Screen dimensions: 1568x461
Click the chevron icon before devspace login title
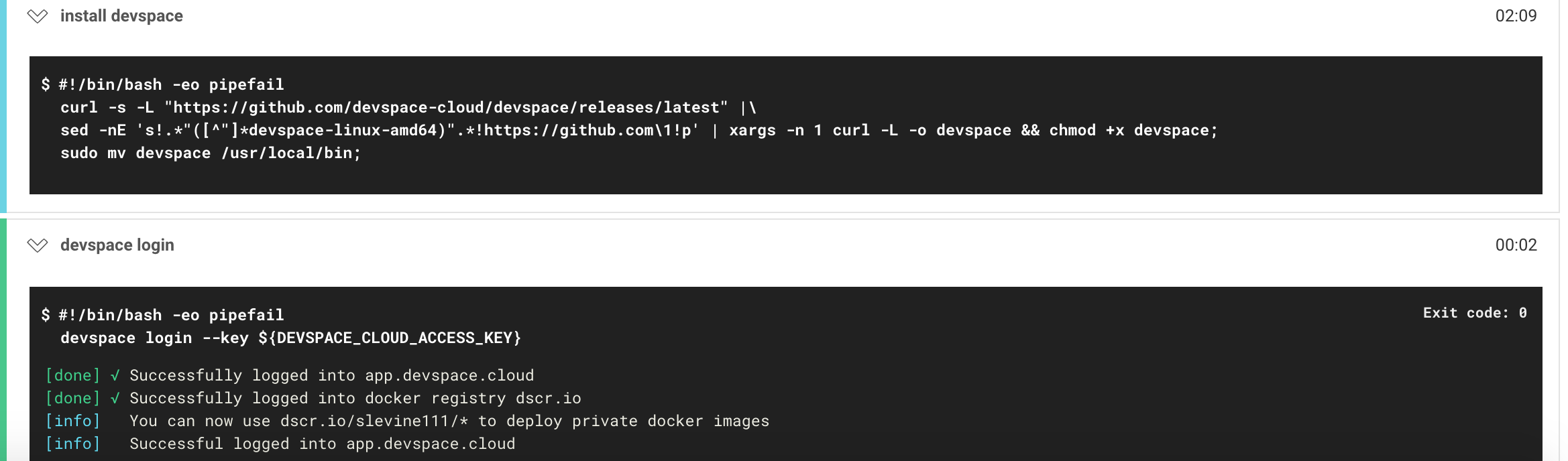pyautogui.click(x=39, y=245)
